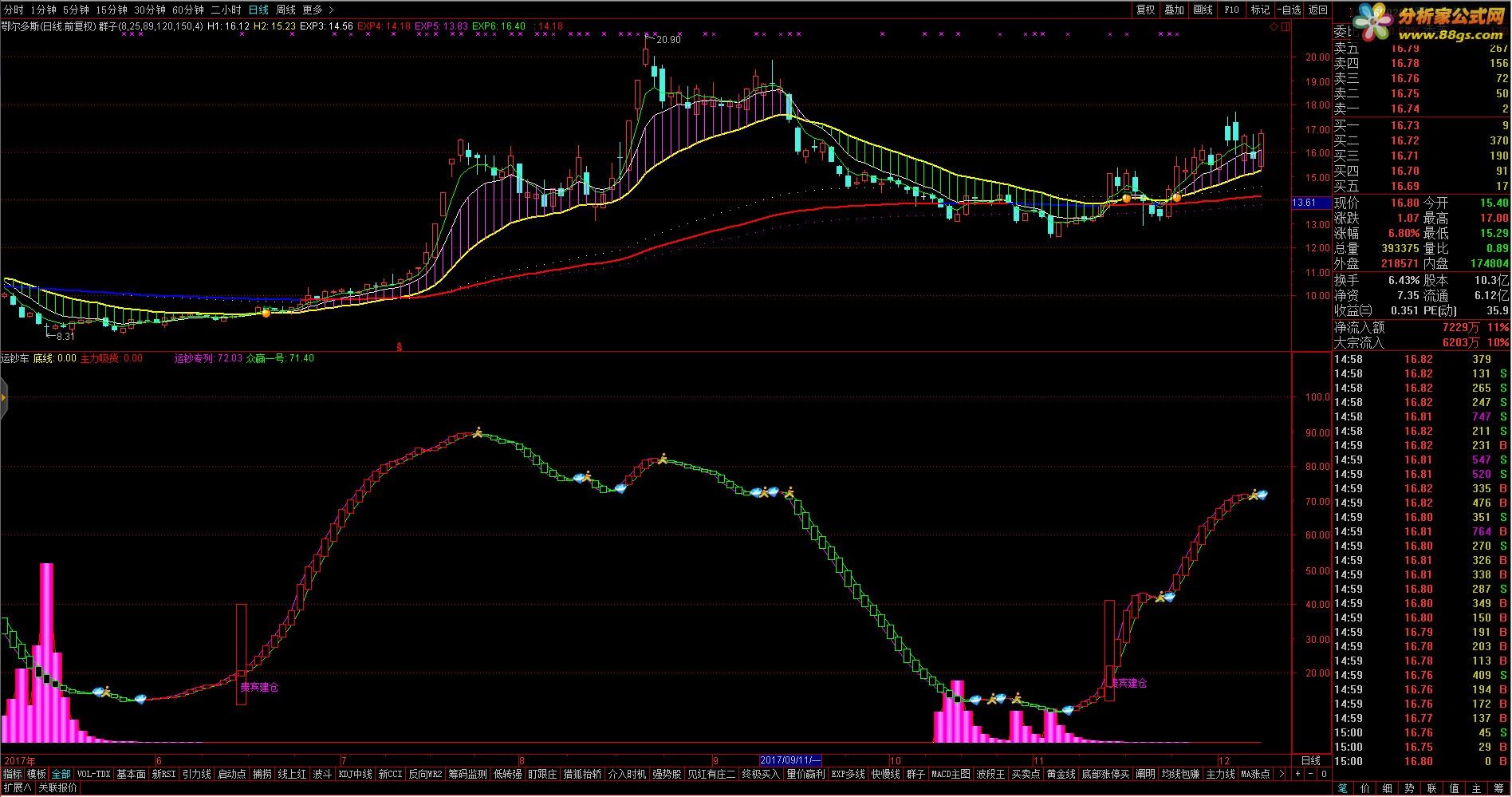Switch to the 筹 chip distribution tab
Screen dimensions: 1512x797
tap(1499, 788)
